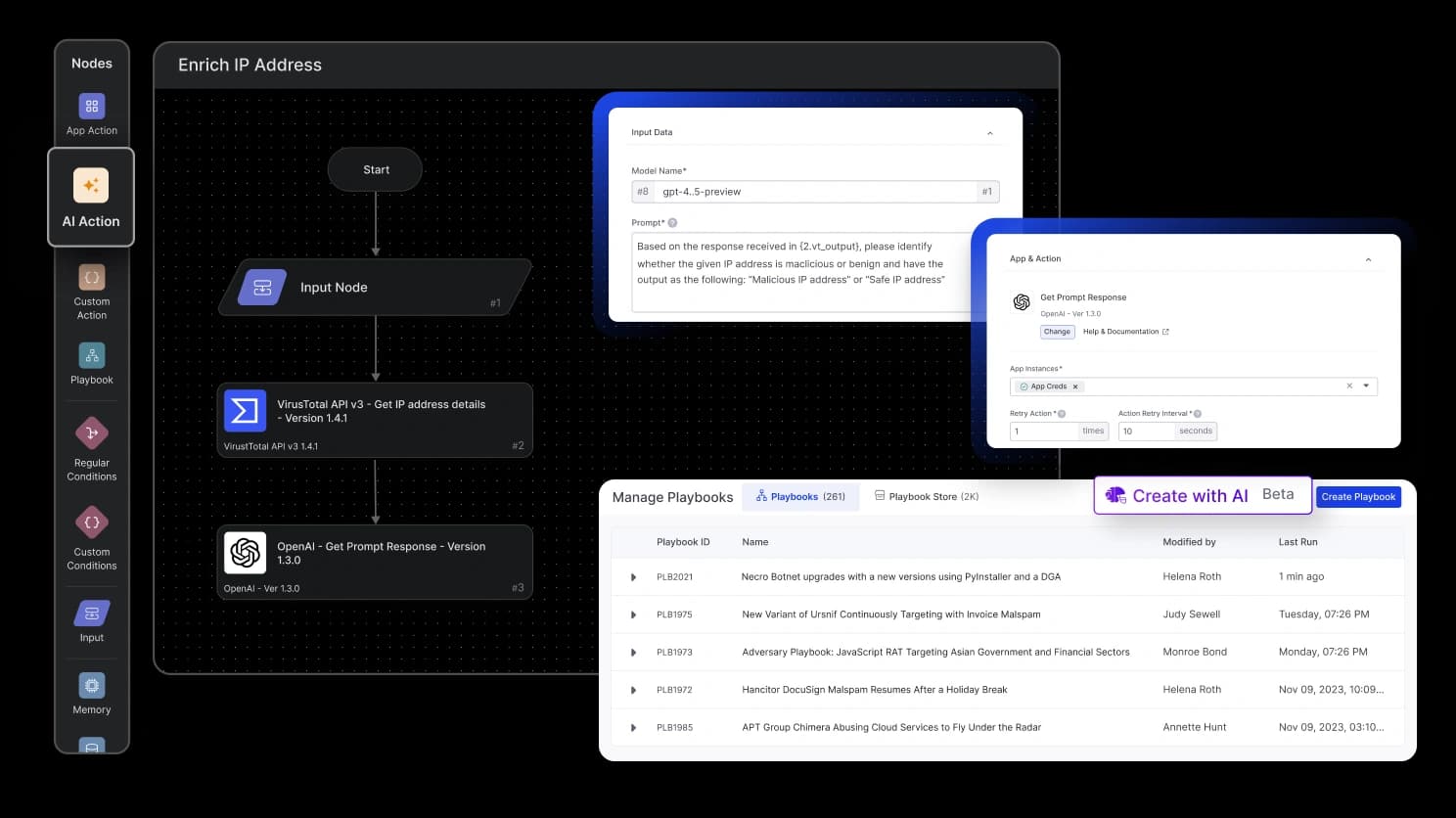Click the Action Retry Interval help icon
The height and width of the screenshot is (818, 1456).
pyautogui.click(x=1198, y=414)
